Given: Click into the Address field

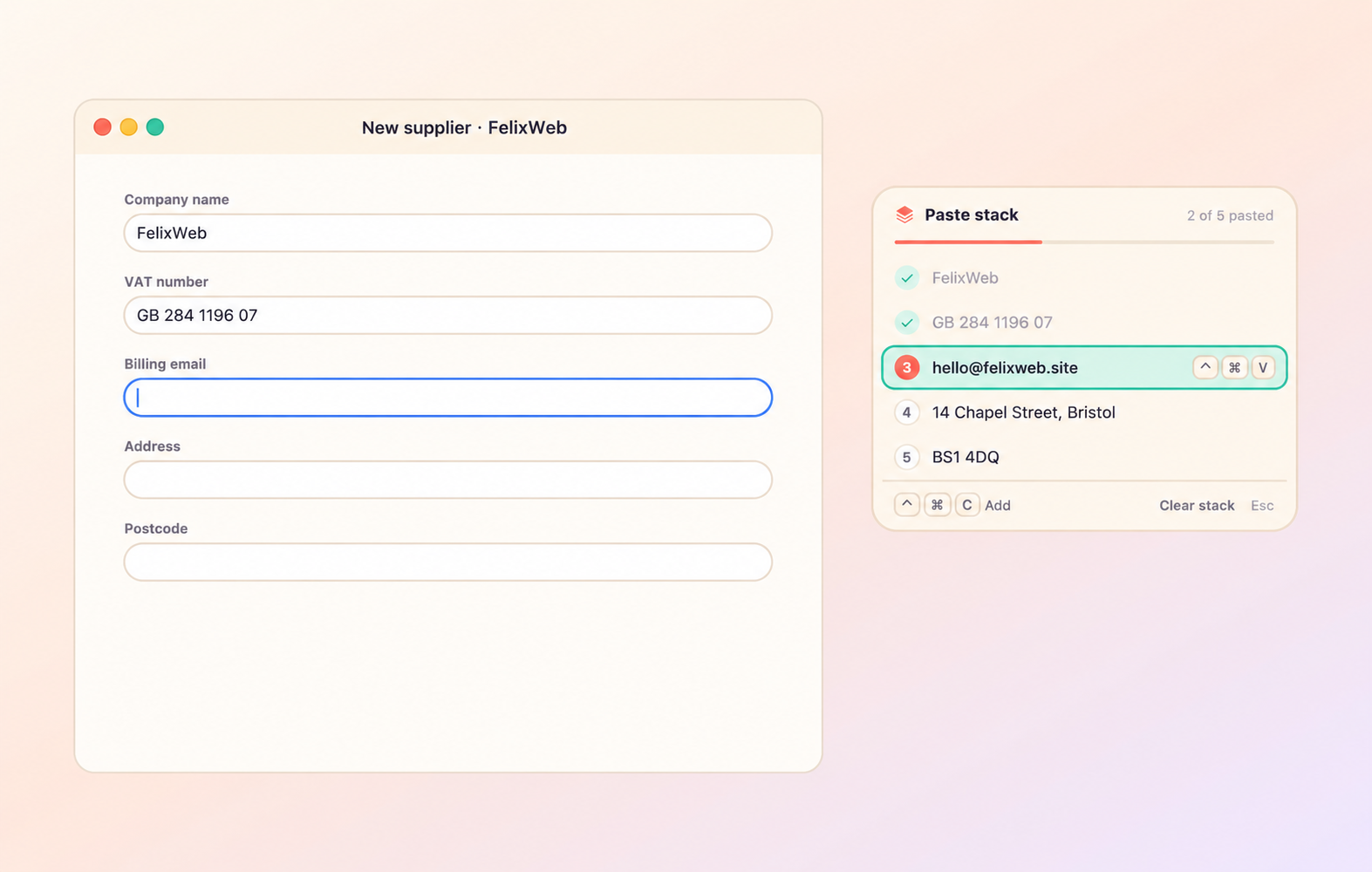Looking at the screenshot, I should pyautogui.click(x=448, y=480).
